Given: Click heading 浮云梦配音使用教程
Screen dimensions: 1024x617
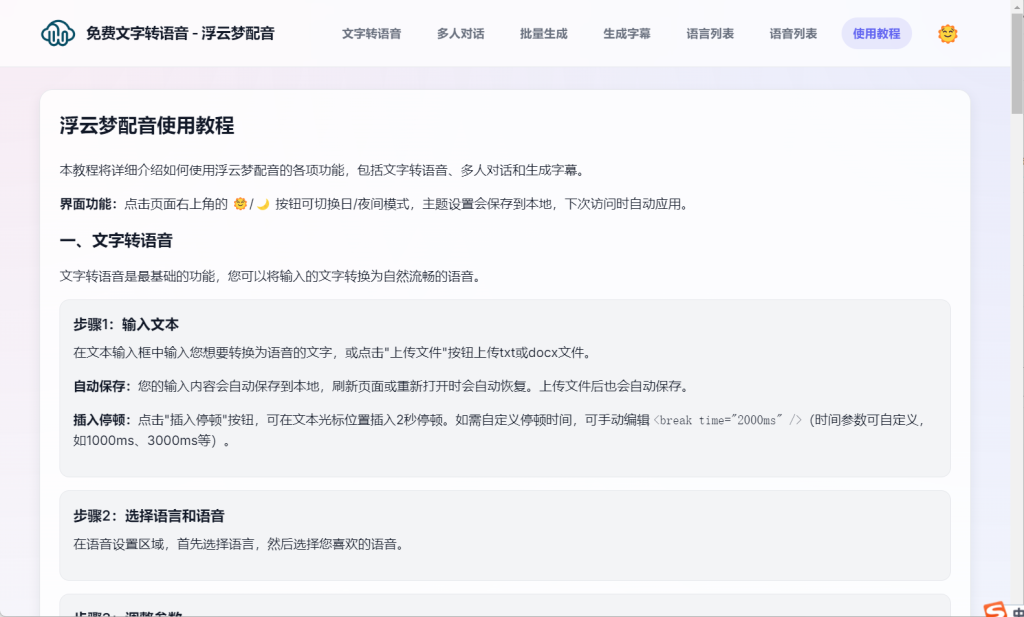Looking at the screenshot, I should click(147, 125).
